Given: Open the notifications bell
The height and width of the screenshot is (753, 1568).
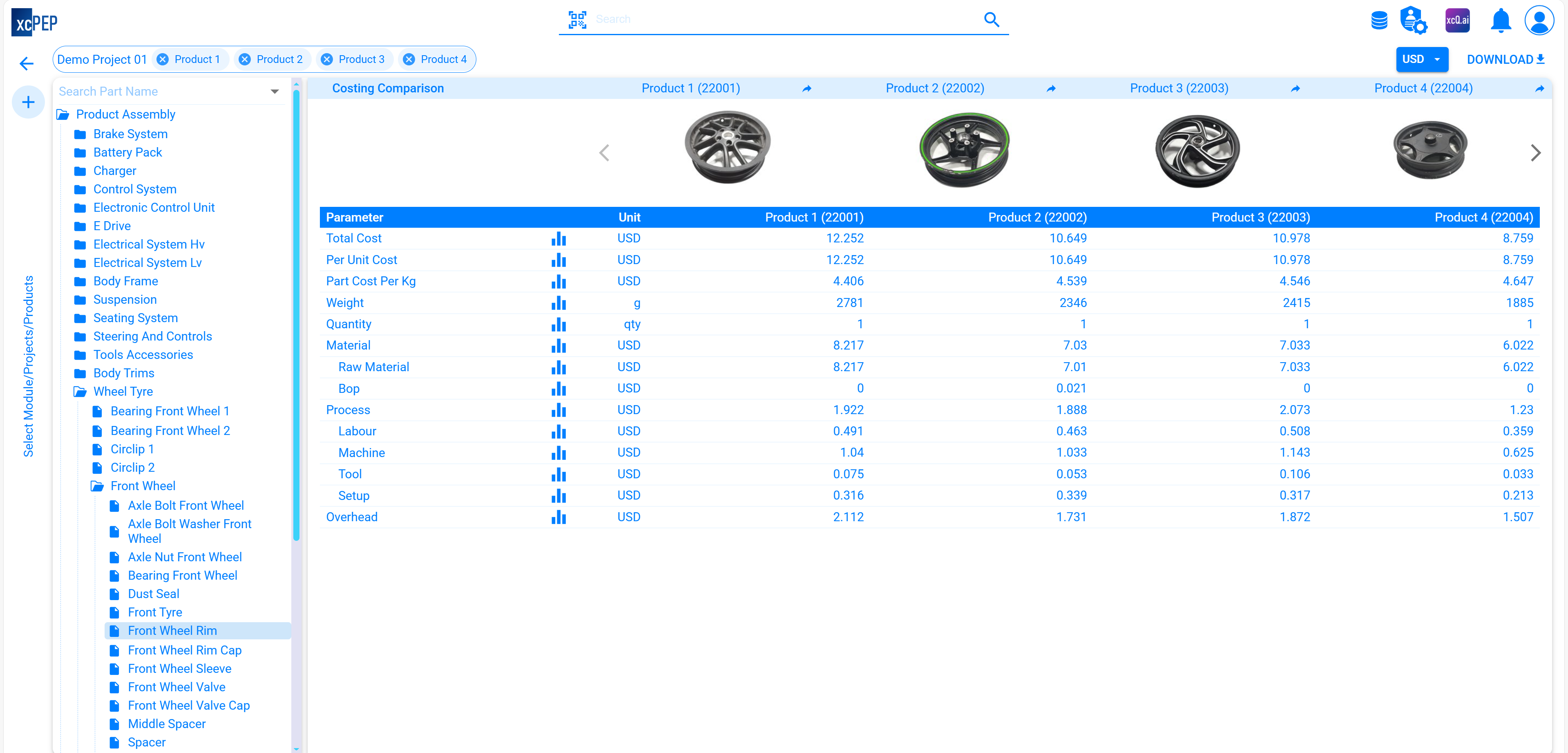Looking at the screenshot, I should coord(1501,21).
